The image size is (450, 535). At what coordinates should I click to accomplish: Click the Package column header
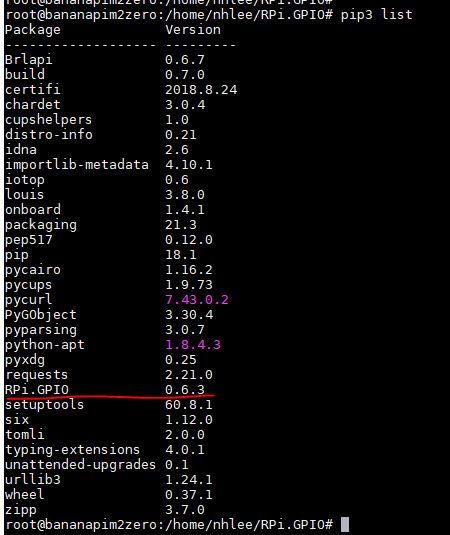pos(33,30)
